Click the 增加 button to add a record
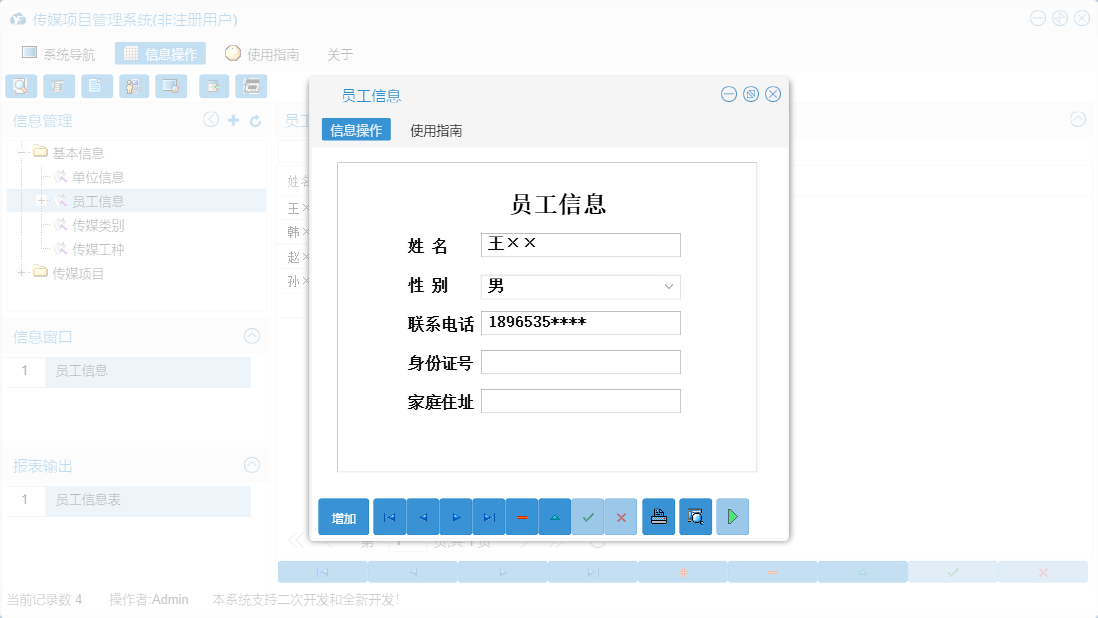The height and width of the screenshot is (618, 1098). pos(343,517)
